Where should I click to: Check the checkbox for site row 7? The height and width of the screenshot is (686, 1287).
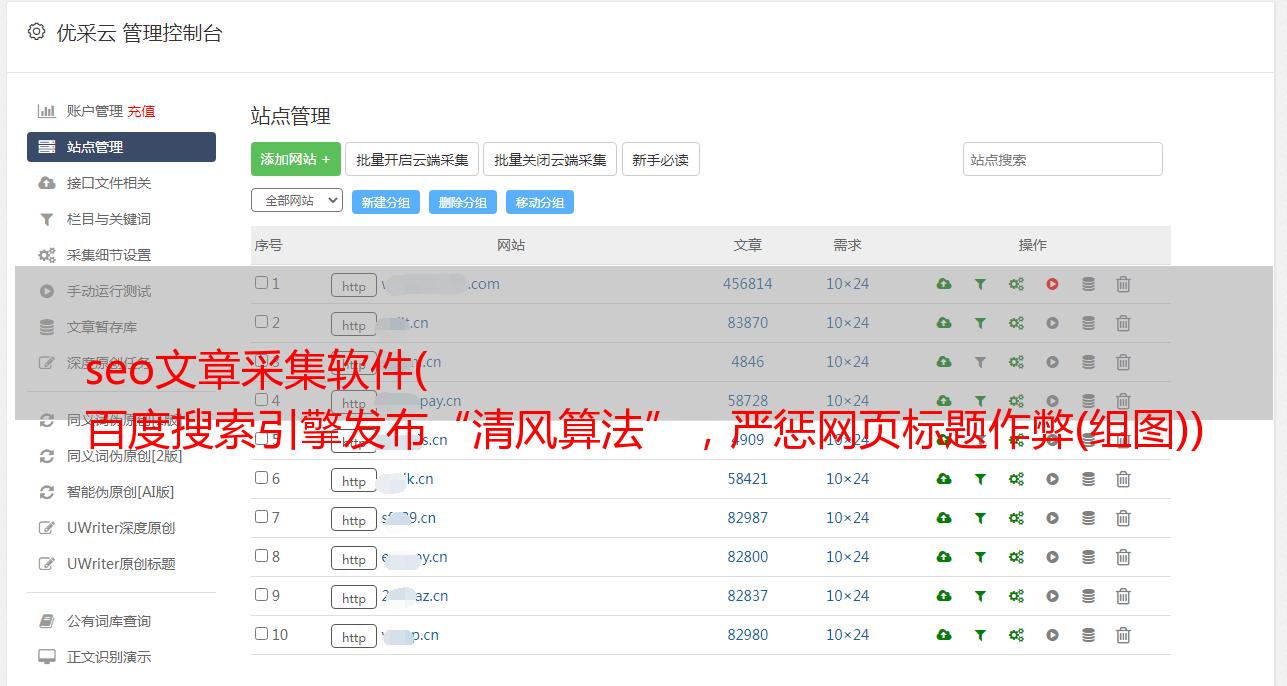click(x=261, y=517)
